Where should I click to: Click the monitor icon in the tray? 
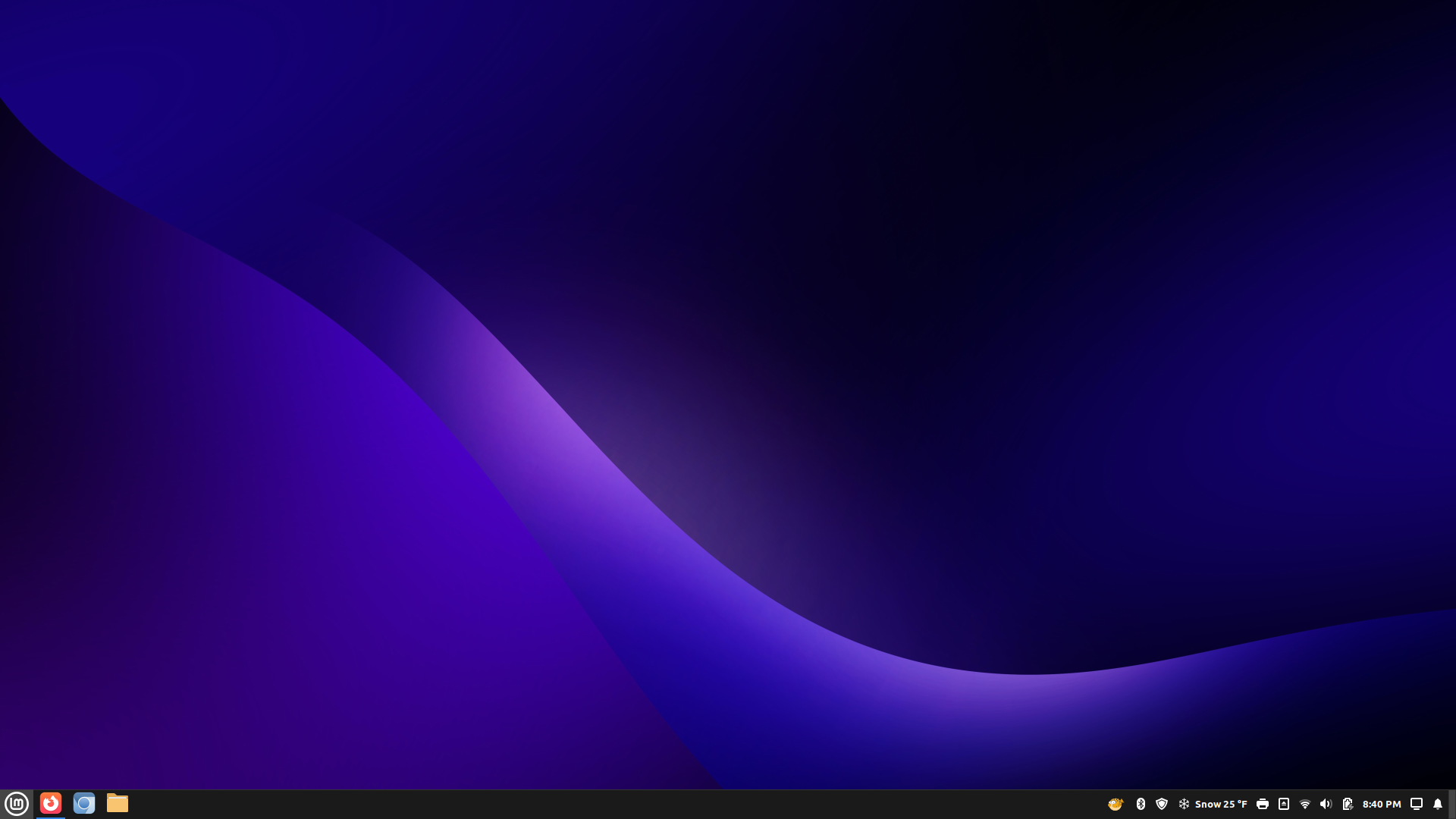pos(1416,804)
